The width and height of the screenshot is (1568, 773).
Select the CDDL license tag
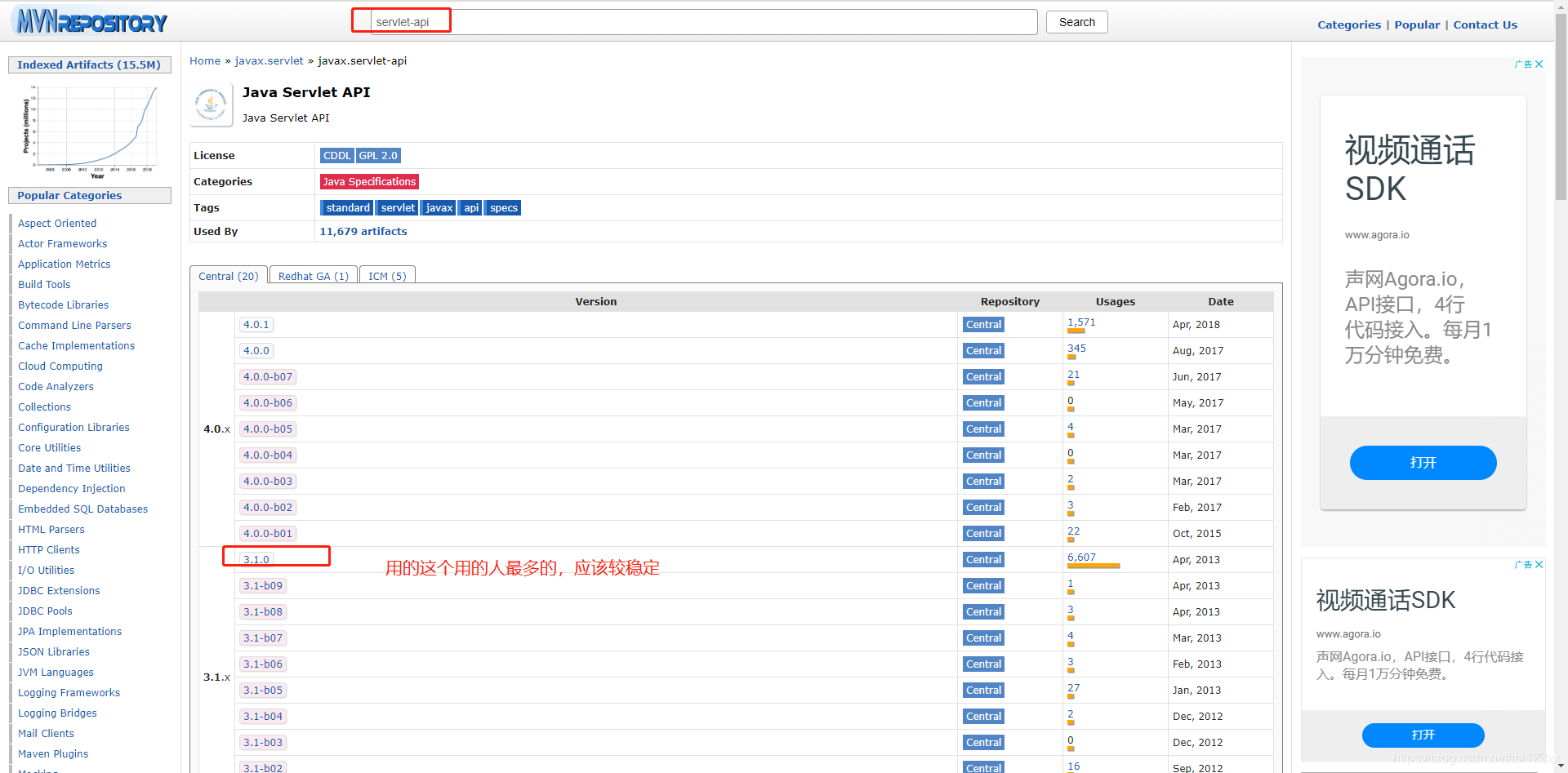pos(336,156)
